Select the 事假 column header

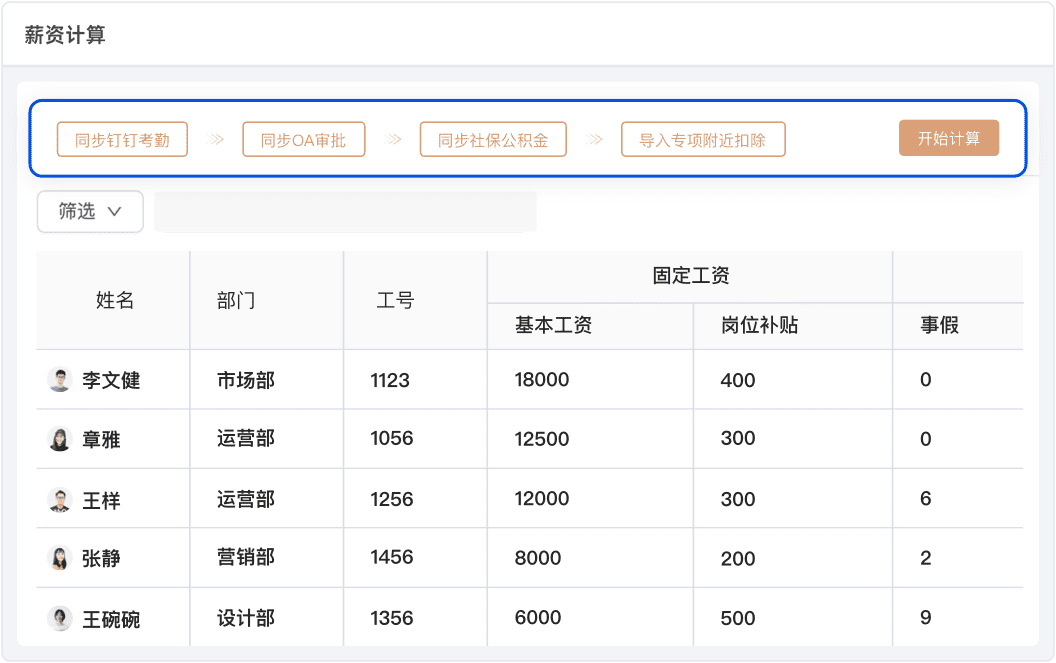click(939, 325)
